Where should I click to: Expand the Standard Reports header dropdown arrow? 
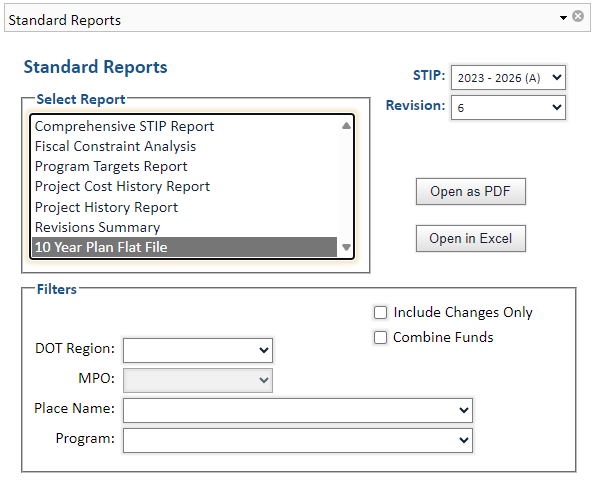tap(563, 17)
